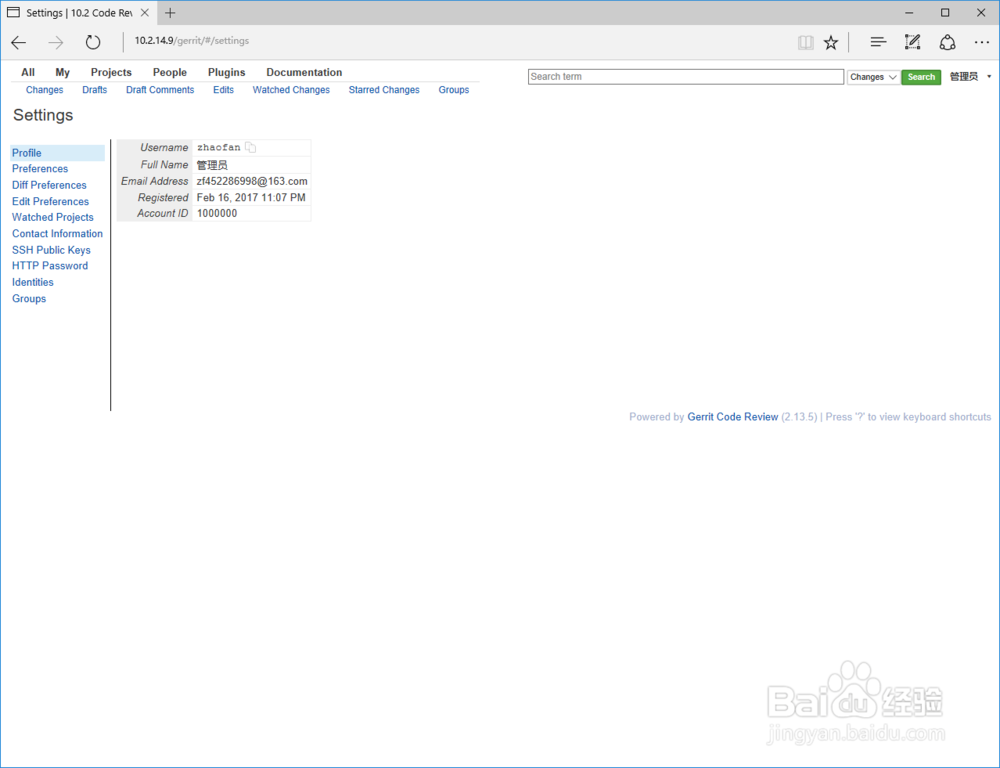The width and height of the screenshot is (1000, 768).
Task: Click the browser address bar URL
Action: point(191,41)
